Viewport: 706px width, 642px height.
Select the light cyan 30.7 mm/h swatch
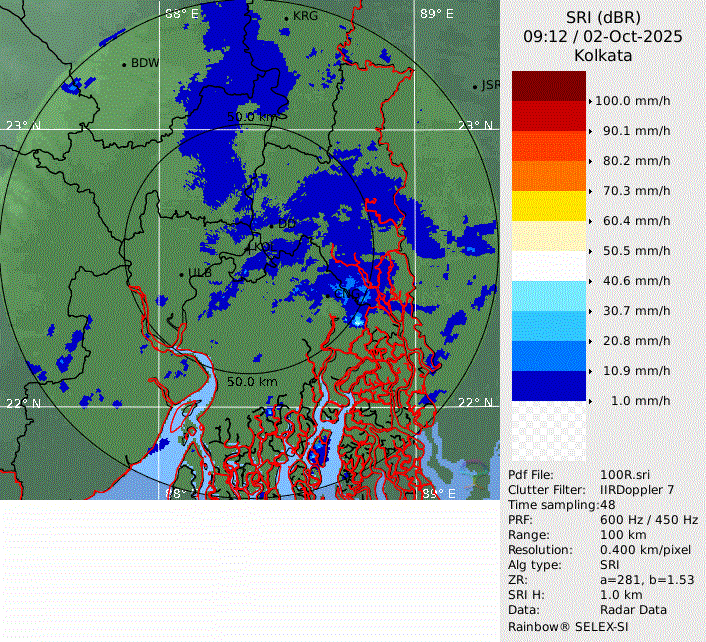pos(548,296)
